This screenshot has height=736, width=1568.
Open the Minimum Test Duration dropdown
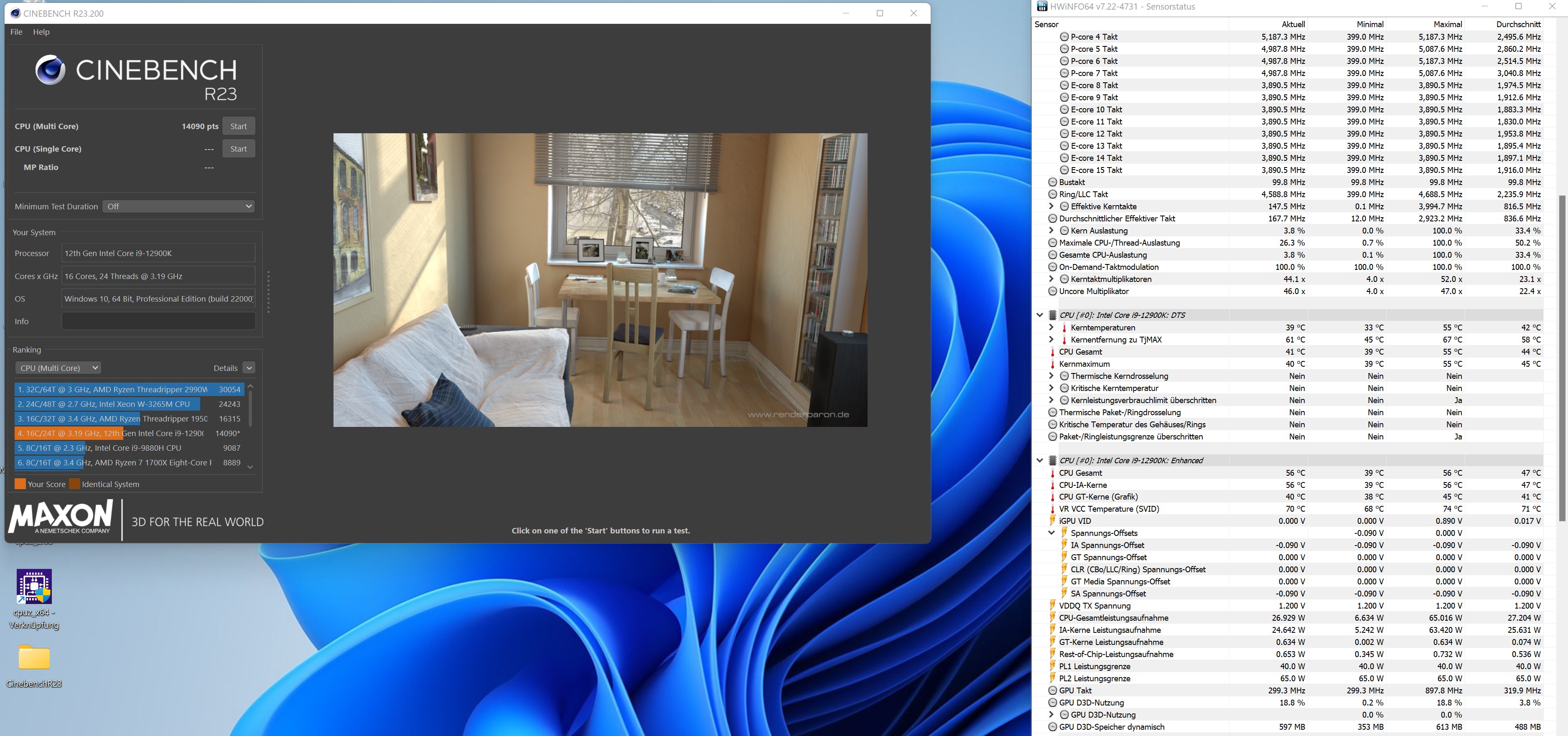pyautogui.click(x=178, y=206)
